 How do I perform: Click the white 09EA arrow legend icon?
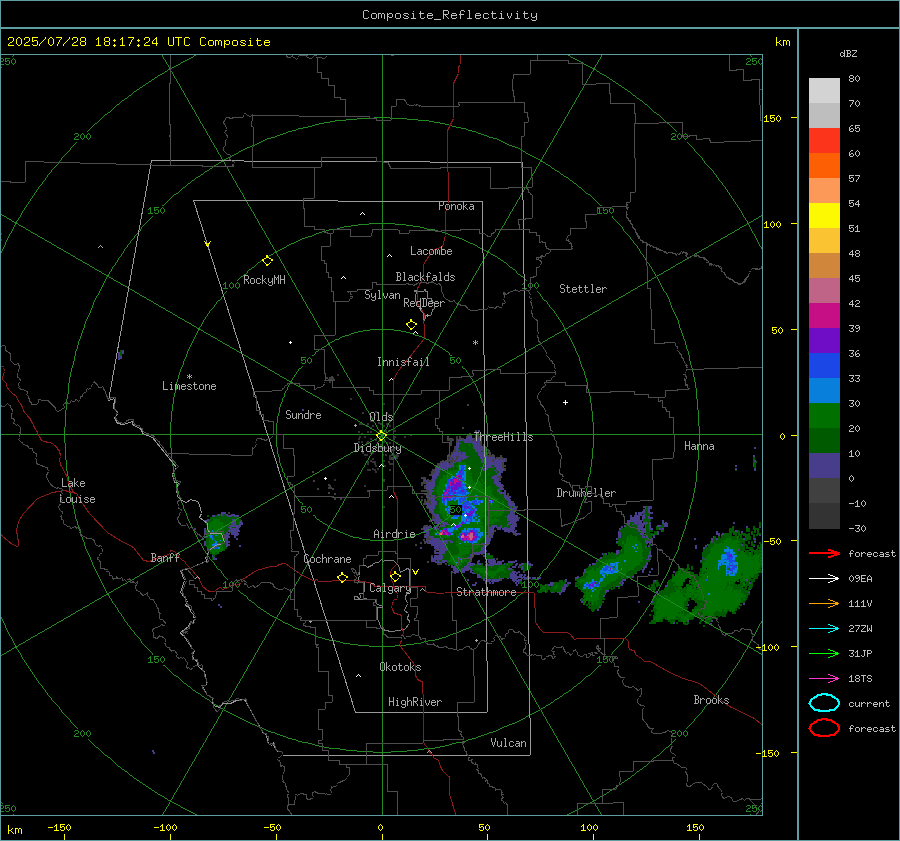click(824, 578)
